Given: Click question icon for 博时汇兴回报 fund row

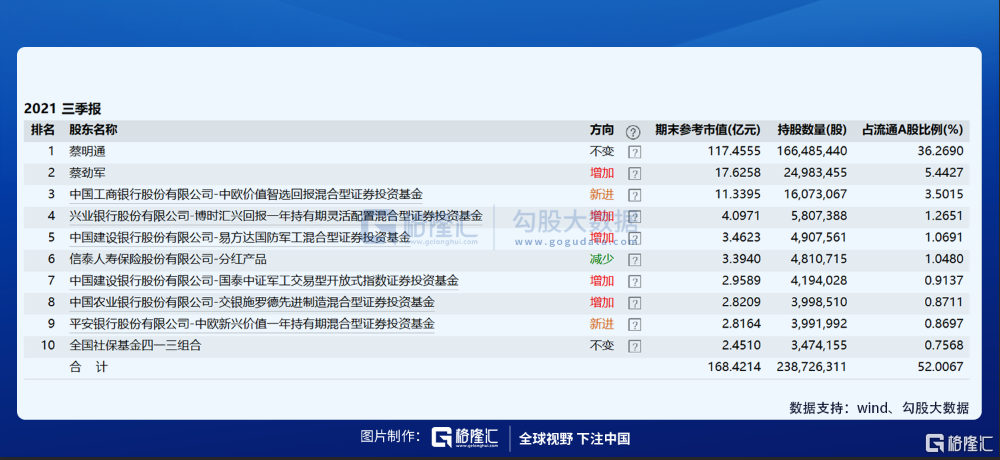Looking at the screenshot, I should click(x=634, y=217).
